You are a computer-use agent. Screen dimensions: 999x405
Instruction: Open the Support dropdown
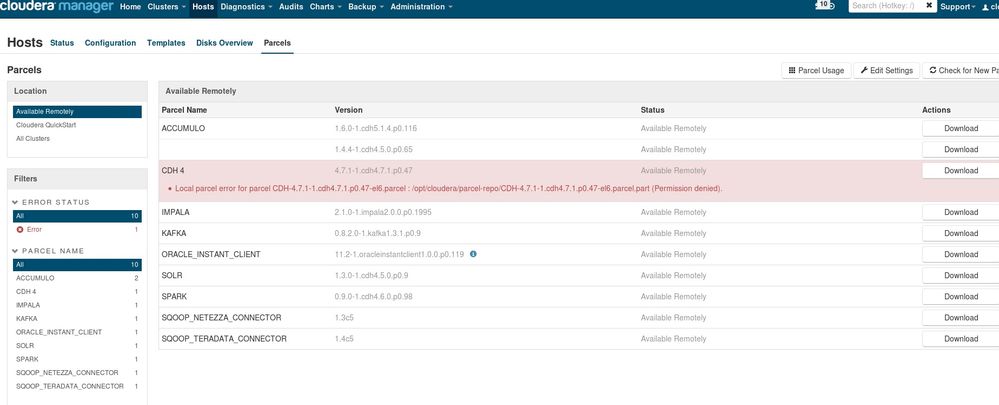pyautogui.click(x=958, y=6)
